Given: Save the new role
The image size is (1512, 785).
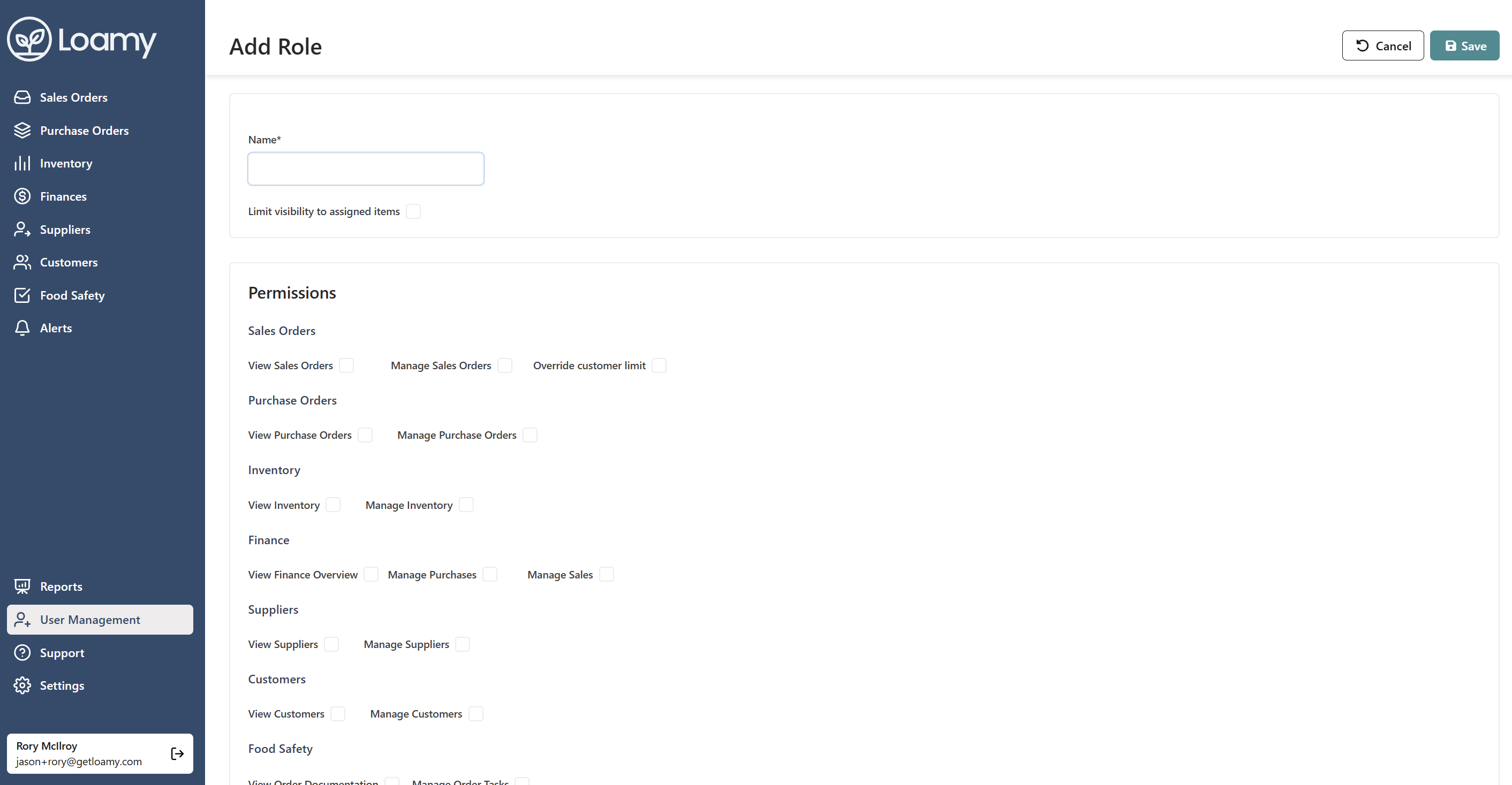Looking at the screenshot, I should [x=1464, y=46].
